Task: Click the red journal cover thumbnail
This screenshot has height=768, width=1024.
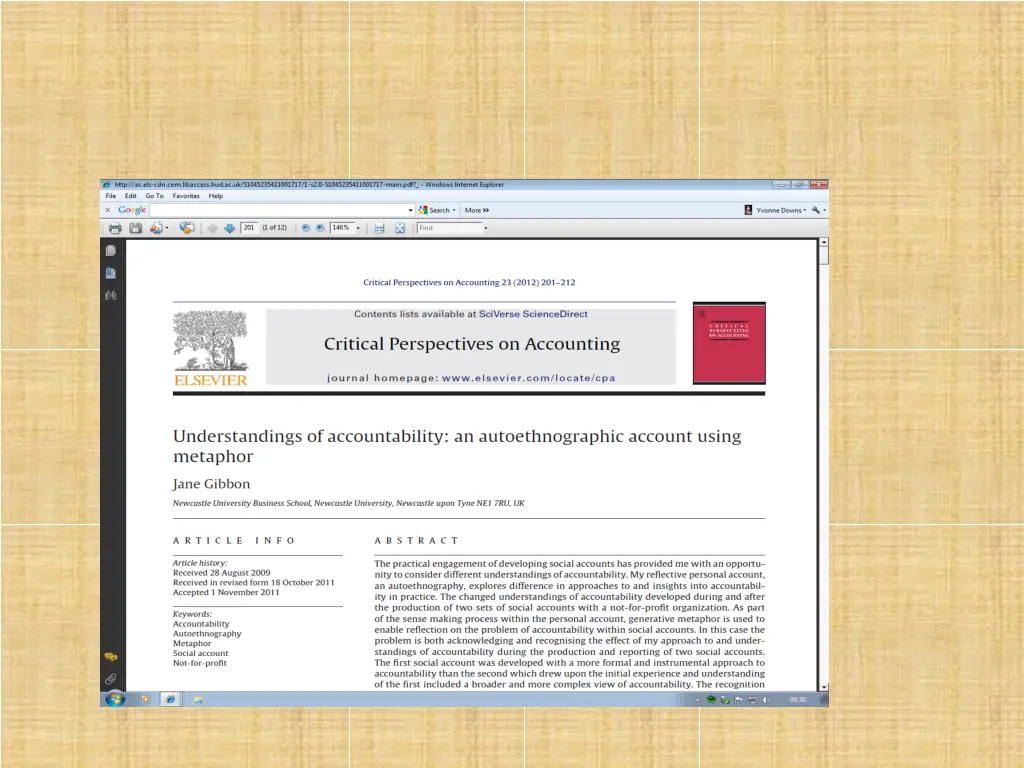Action: coord(729,343)
